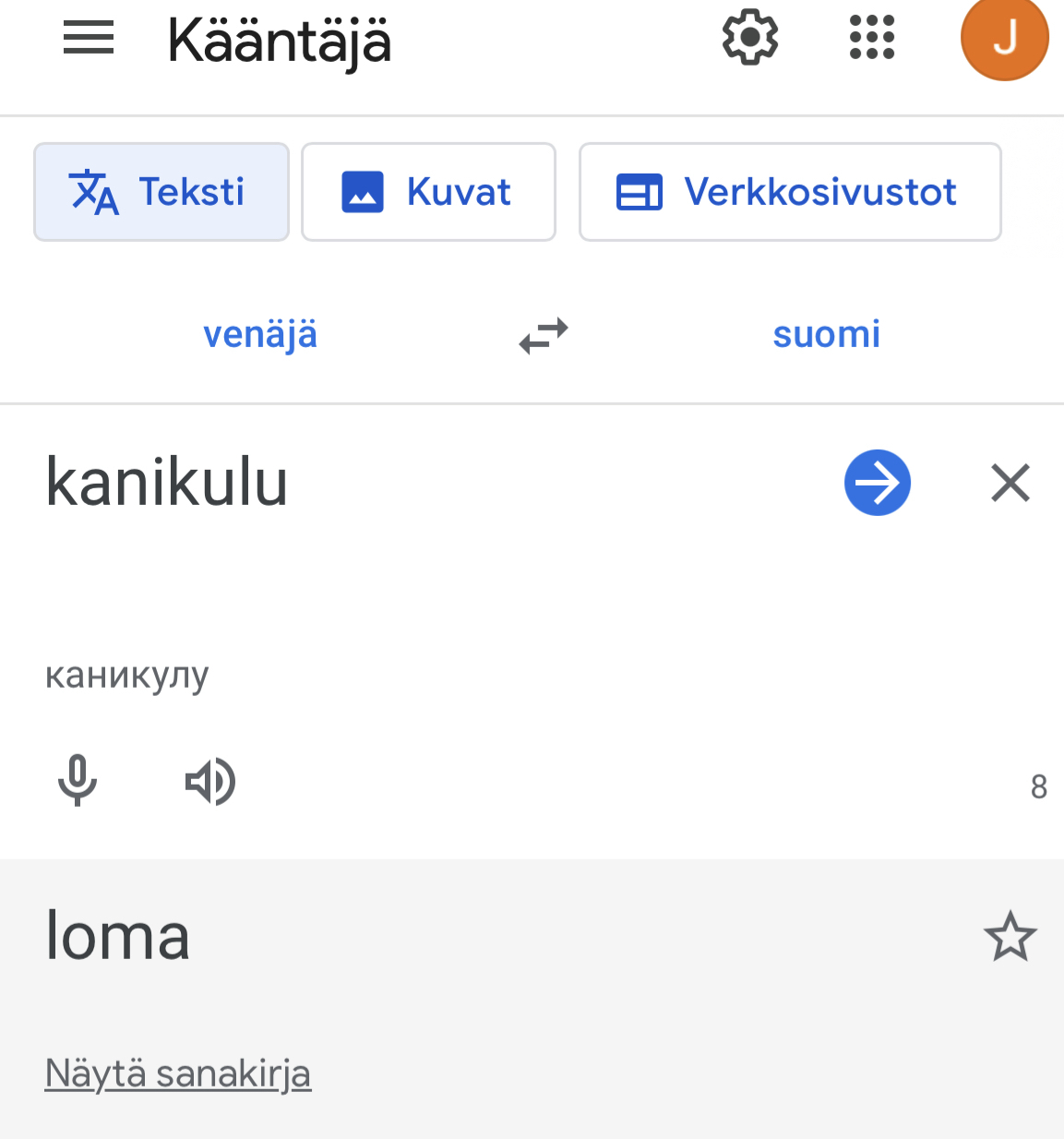Switch to the Verkkosivustot tab

point(790,192)
